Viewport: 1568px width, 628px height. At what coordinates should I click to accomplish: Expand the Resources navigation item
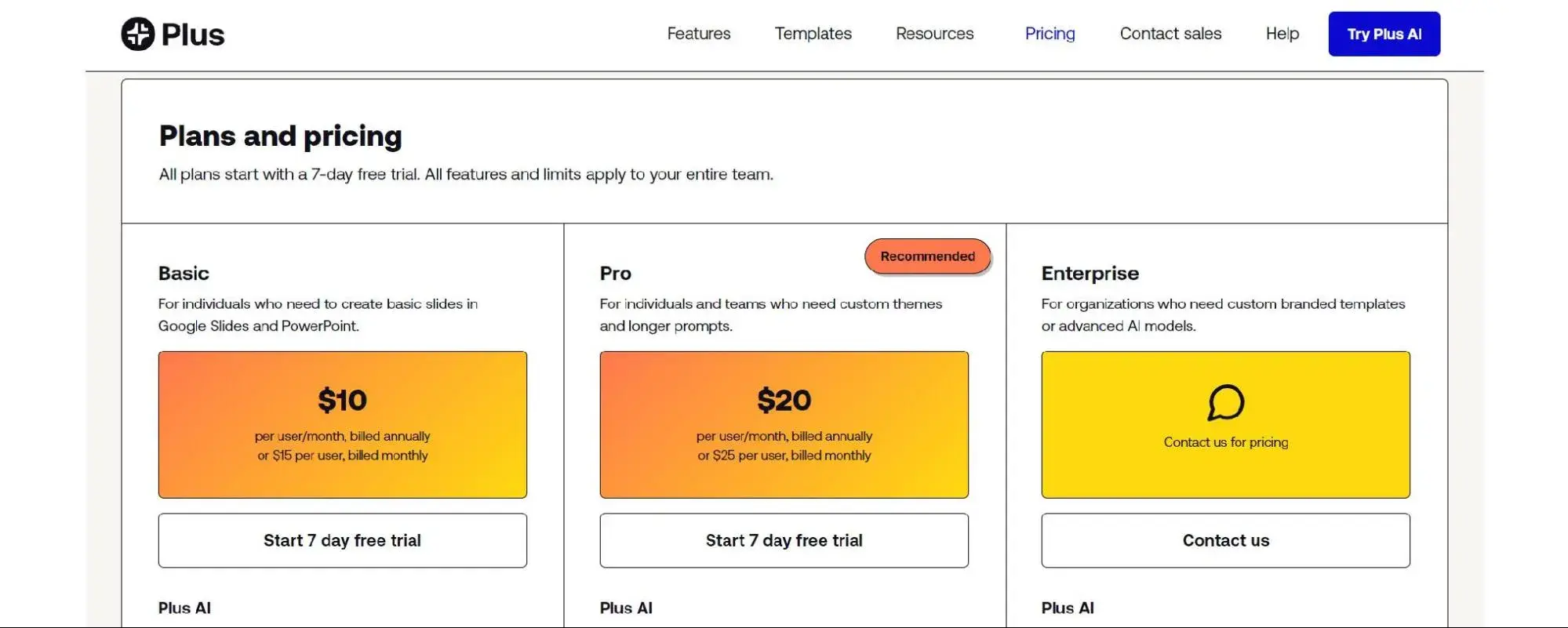(x=934, y=34)
